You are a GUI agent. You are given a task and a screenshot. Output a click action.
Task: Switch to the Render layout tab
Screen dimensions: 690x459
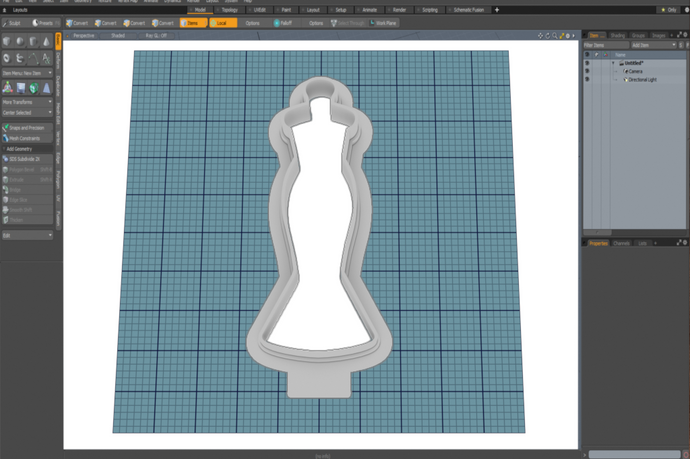tap(399, 10)
